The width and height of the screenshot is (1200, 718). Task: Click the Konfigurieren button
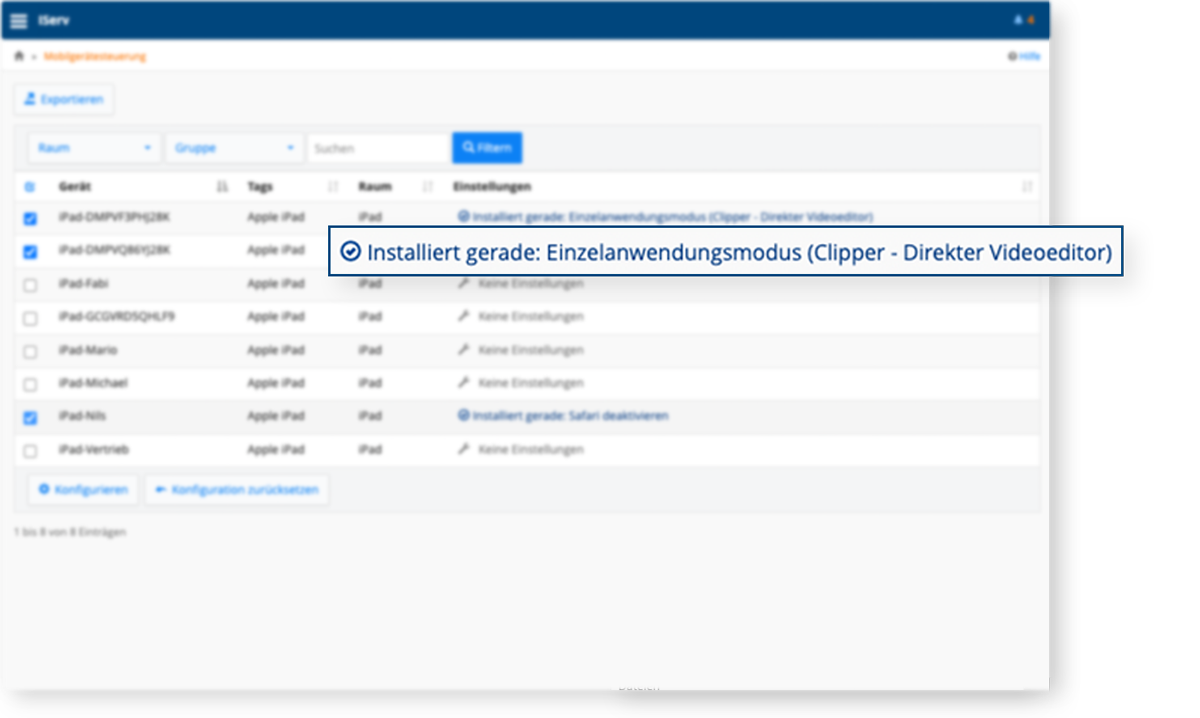(83, 490)
